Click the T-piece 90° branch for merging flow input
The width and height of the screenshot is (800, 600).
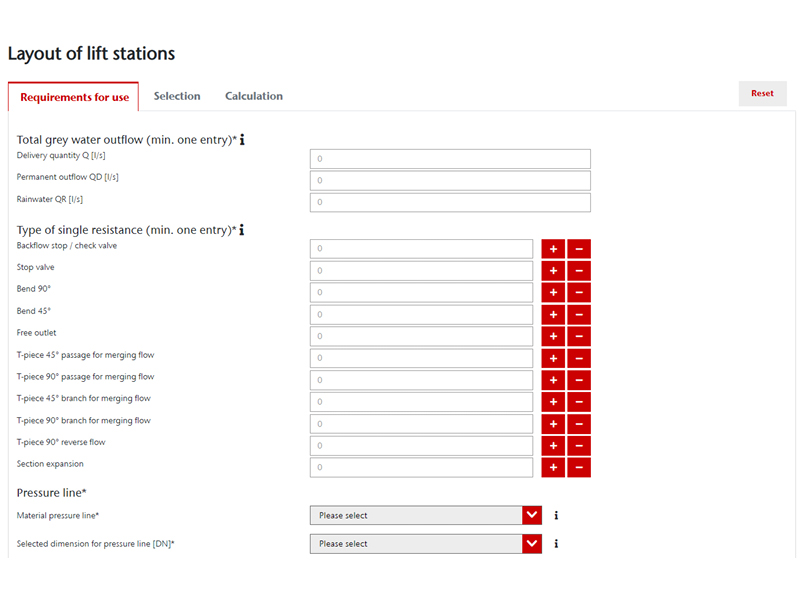point(421,424)
